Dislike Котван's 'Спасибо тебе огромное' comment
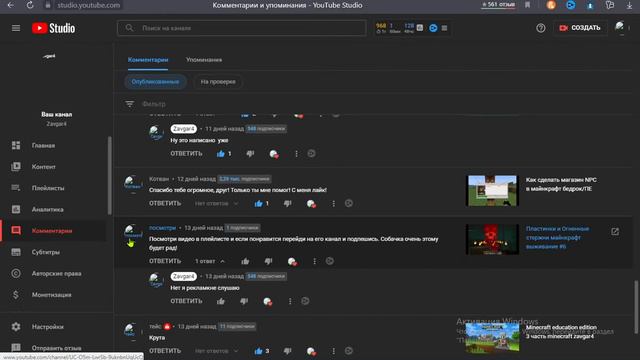Viewport: 640px width, 360px height. pos(288,203)
